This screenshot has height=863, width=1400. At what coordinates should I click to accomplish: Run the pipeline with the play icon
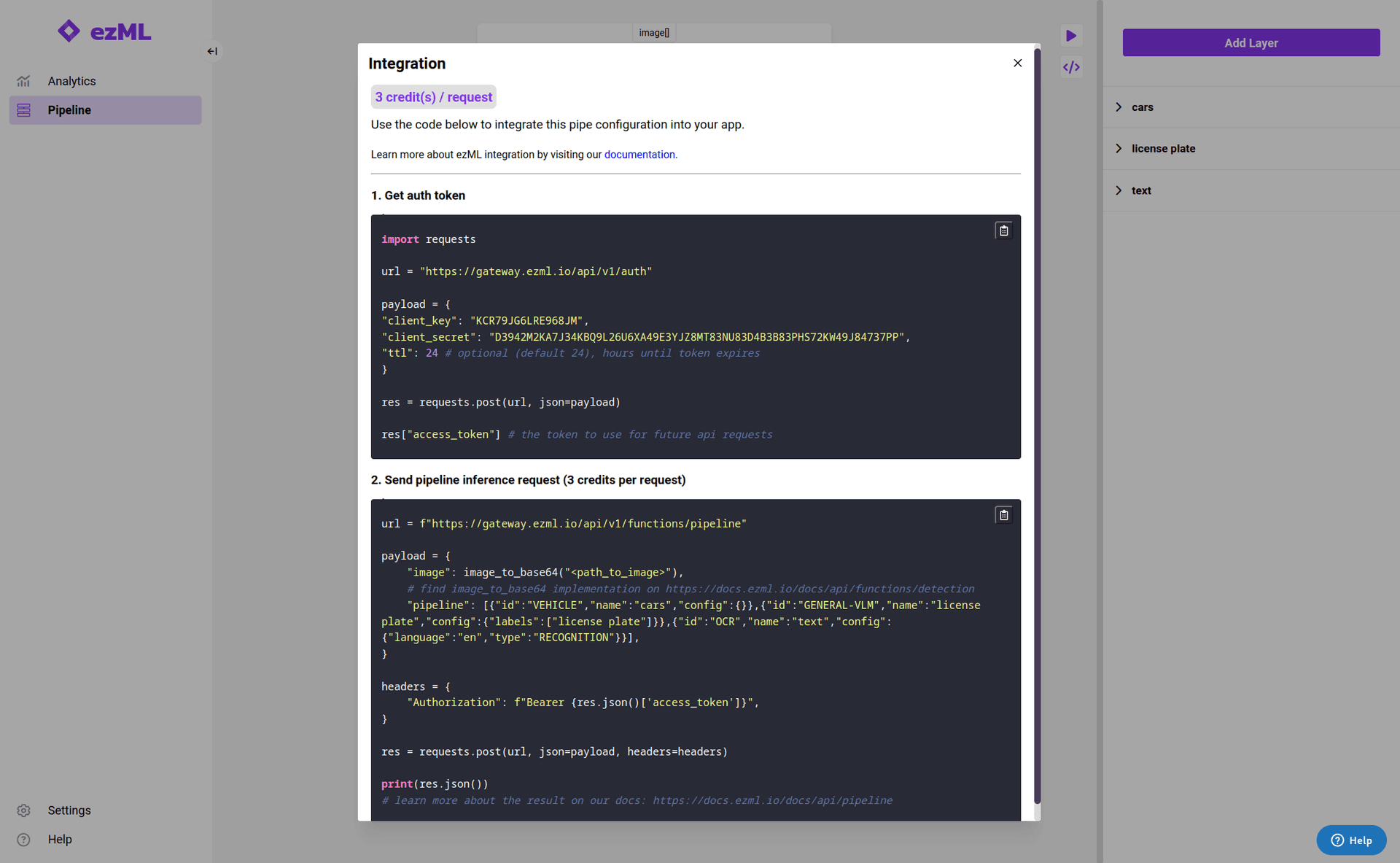pos(1071,36)
